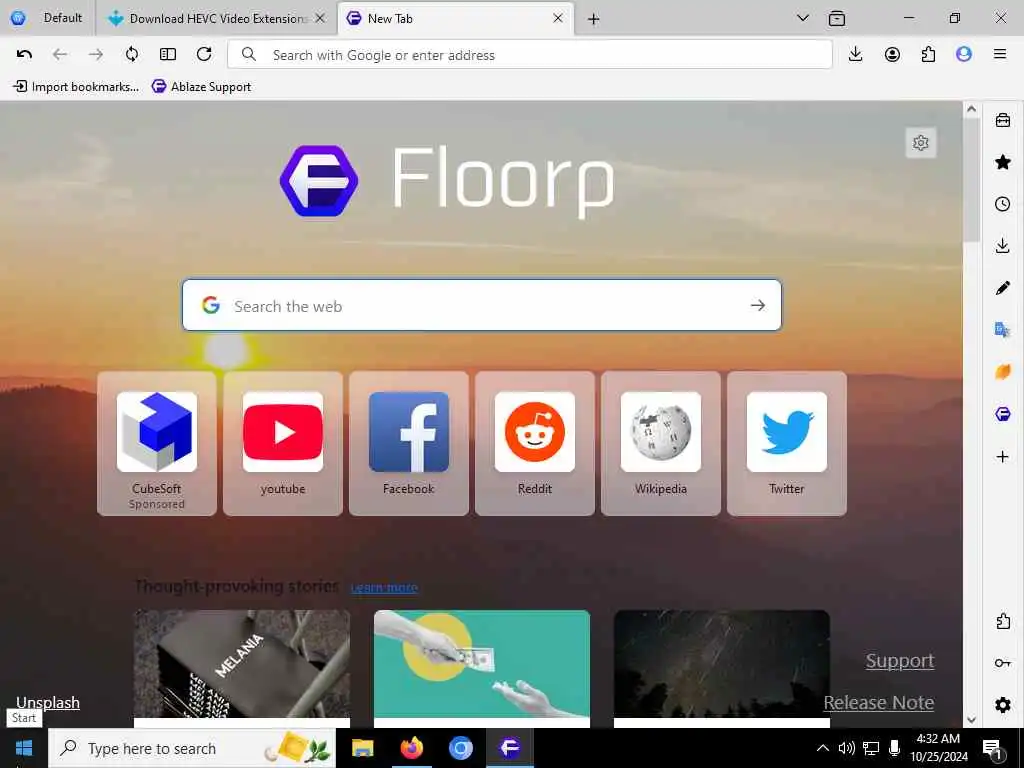This screenshot has height=768, width=1024.
Task: Open the account icon in toolbar
Action: pos(892,55)
